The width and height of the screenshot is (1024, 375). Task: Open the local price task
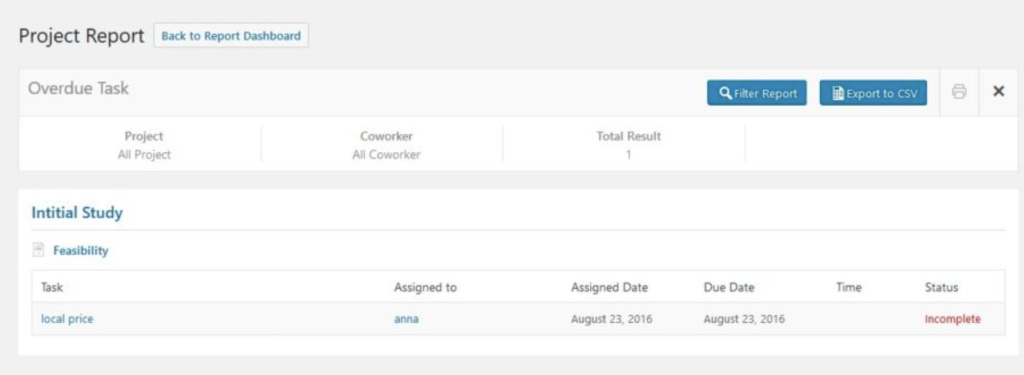pos(67,319)
